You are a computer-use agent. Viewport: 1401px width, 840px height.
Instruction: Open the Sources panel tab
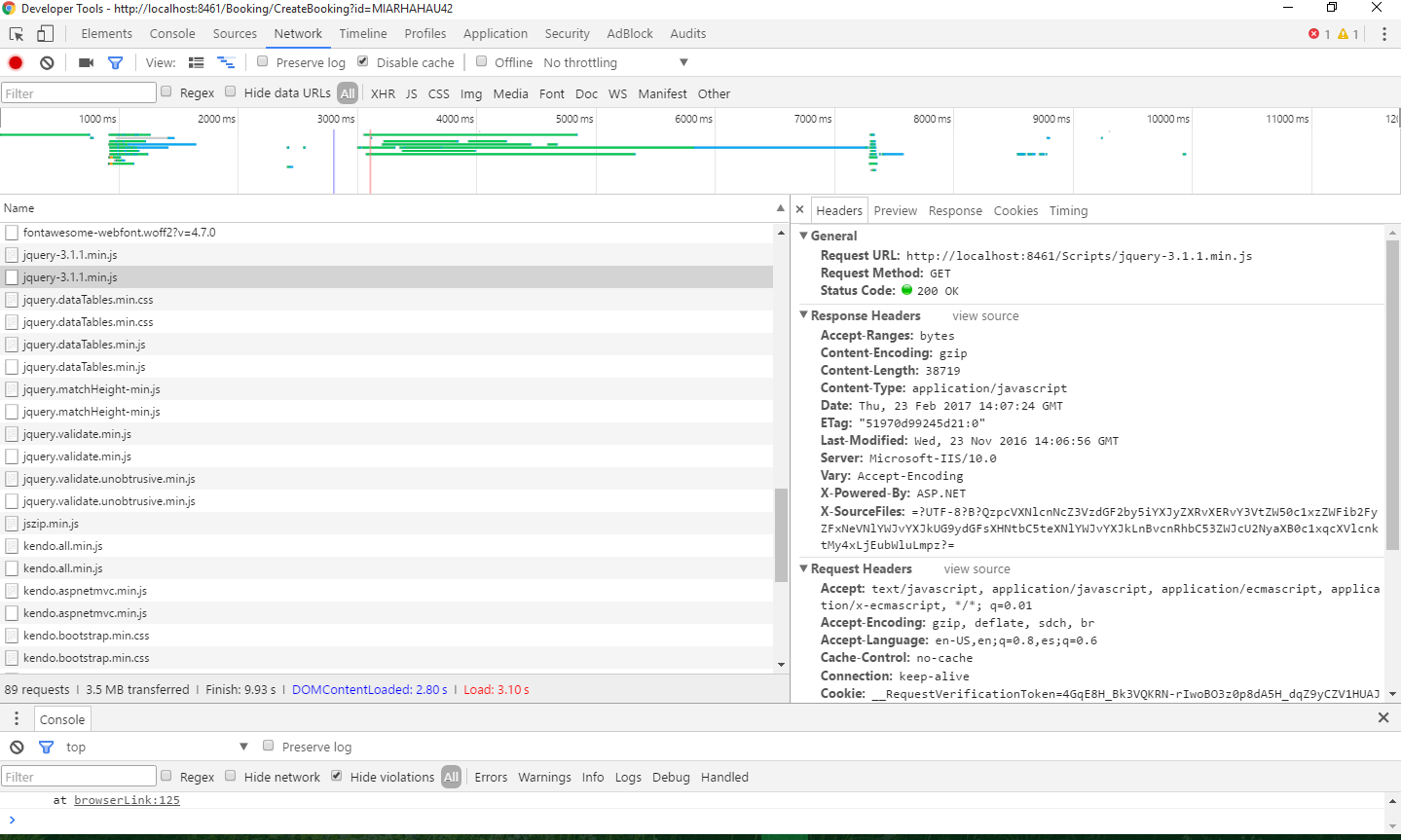pyautogui.click(x=235, y=33)
